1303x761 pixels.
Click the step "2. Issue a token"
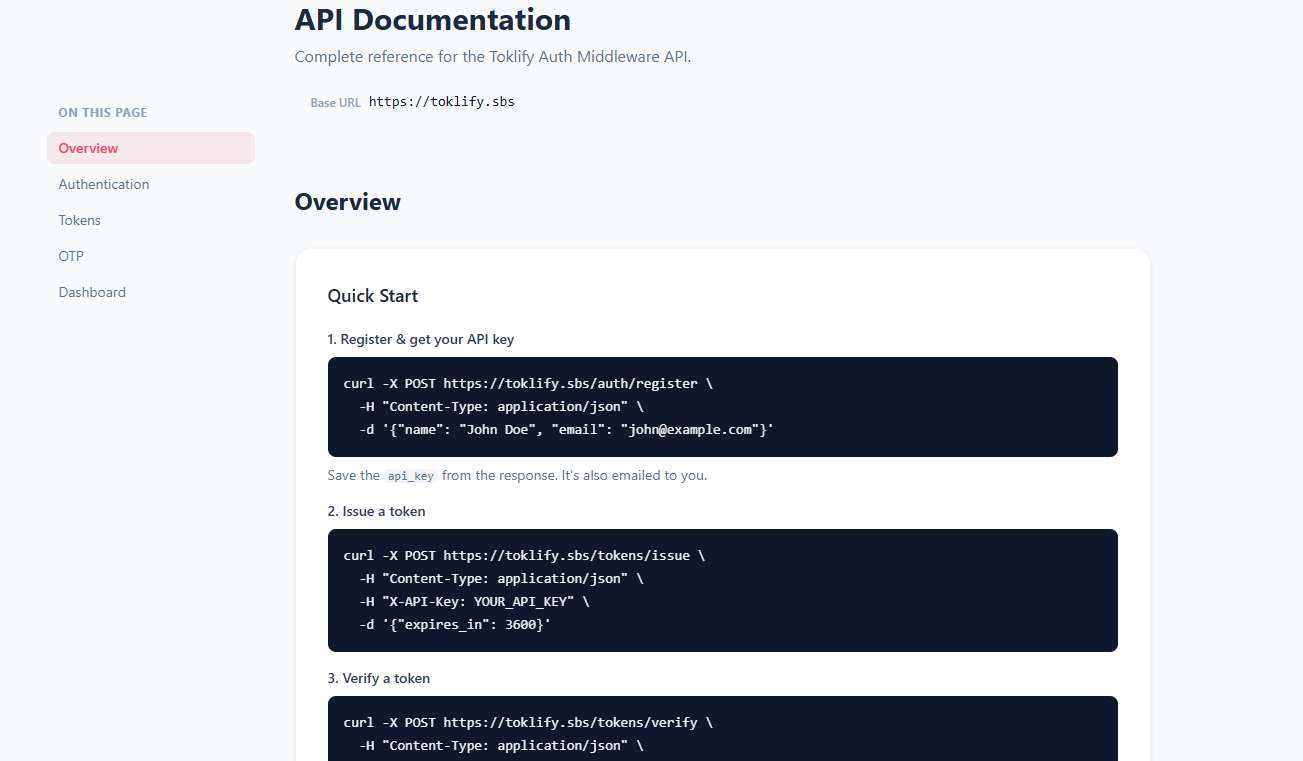pos(377,511)
